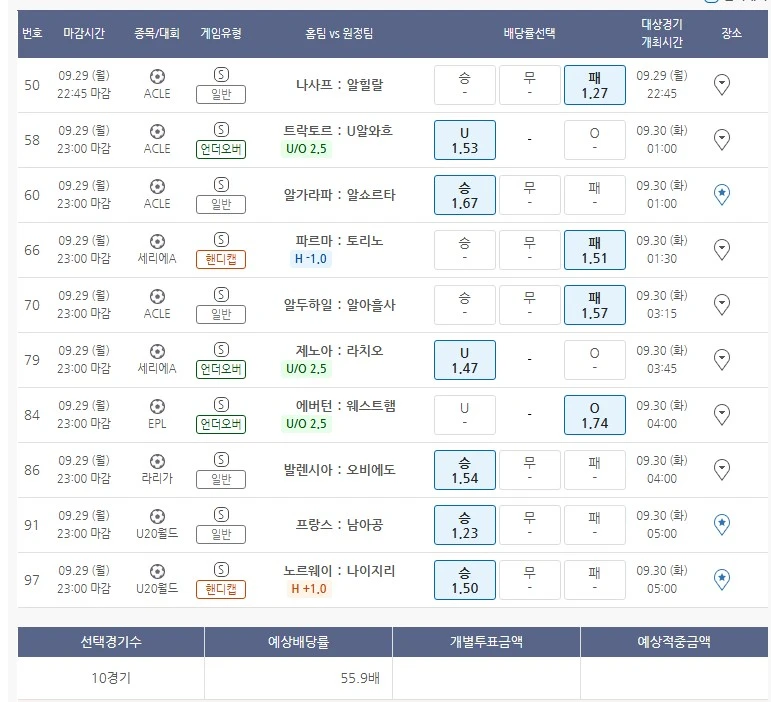Viewport: 771px width, 702px height.
Task: Open venue pin for 알두하일 vs 알아흘사
Action: click(x=721, y=304)
